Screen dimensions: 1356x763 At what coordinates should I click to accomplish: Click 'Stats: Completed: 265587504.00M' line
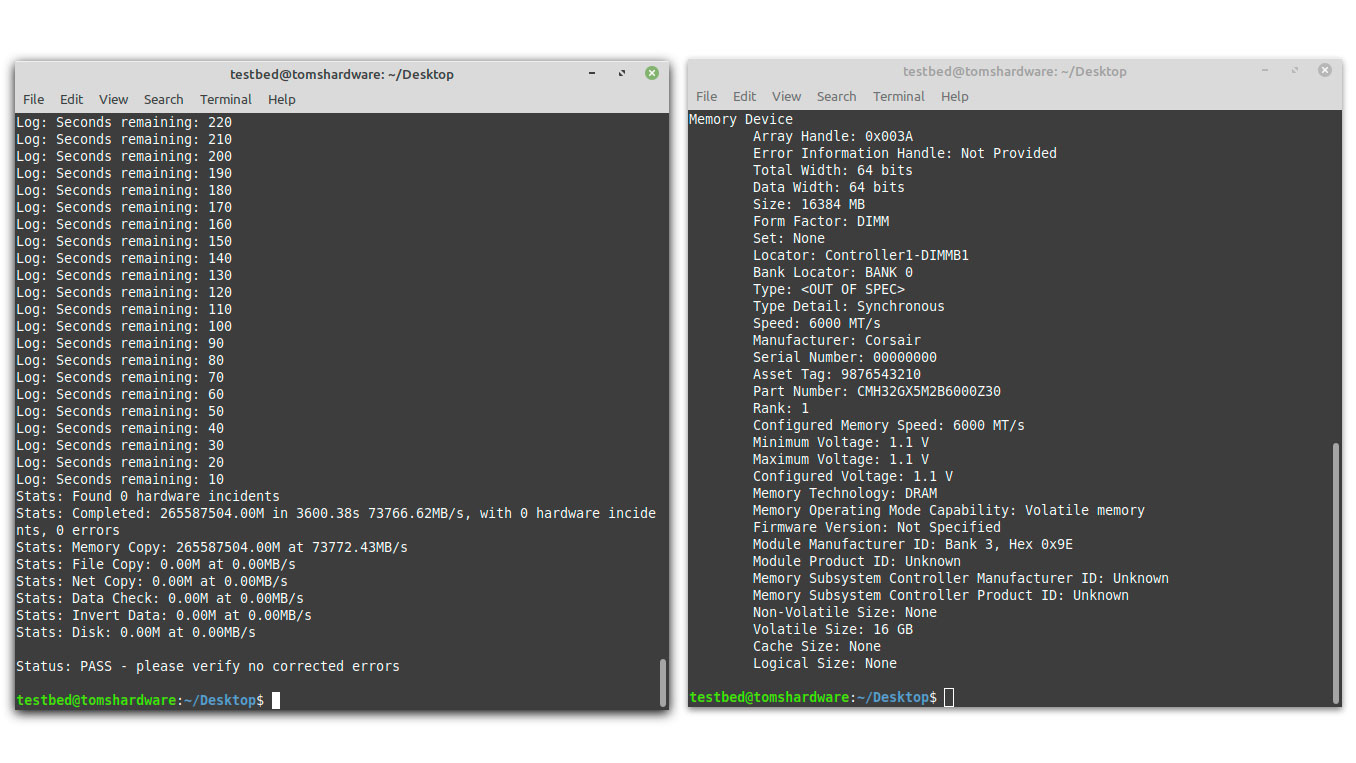pyautogui.click(x=336, y=521)
